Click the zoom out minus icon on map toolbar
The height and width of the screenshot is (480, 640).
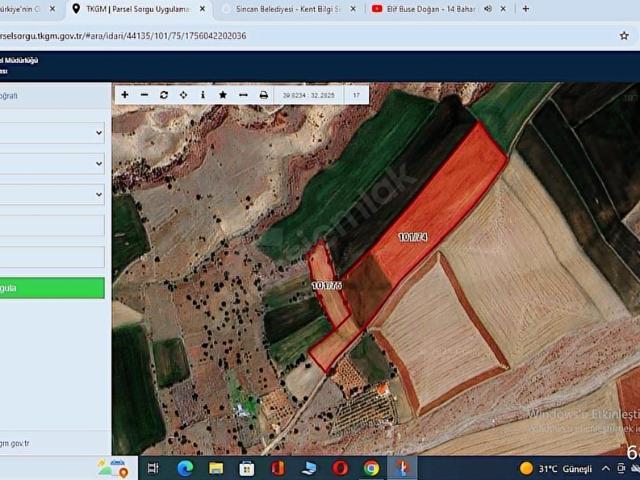(144, 95)
